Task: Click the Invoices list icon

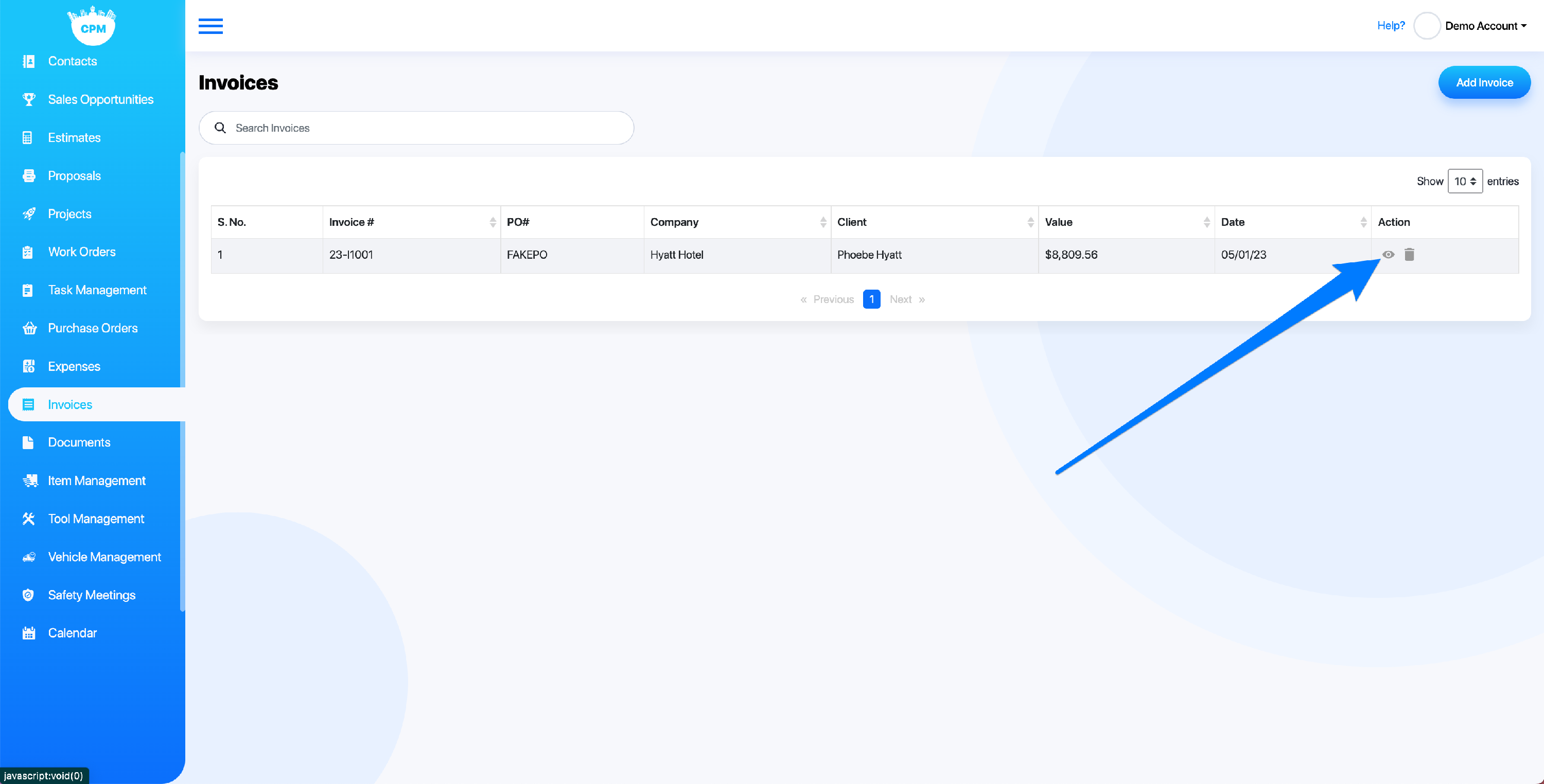Action: pyautogui.click(x=28, y=404)
